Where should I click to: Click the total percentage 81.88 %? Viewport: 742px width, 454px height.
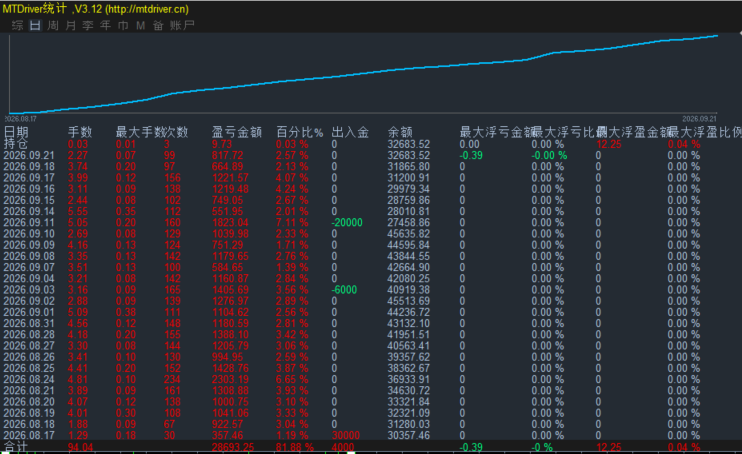295,447
